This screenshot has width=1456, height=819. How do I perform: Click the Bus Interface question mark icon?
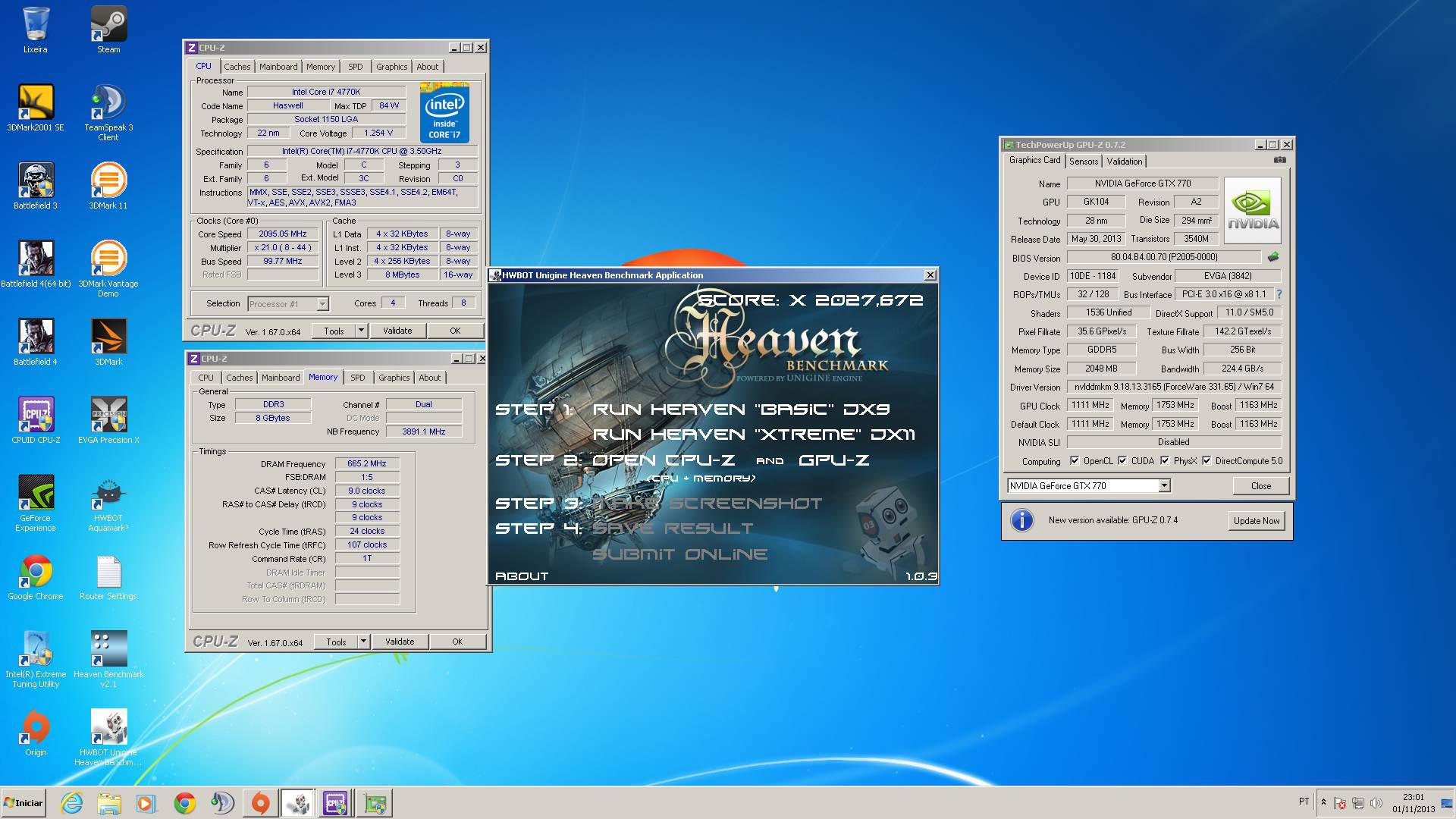coord(1279,294)
